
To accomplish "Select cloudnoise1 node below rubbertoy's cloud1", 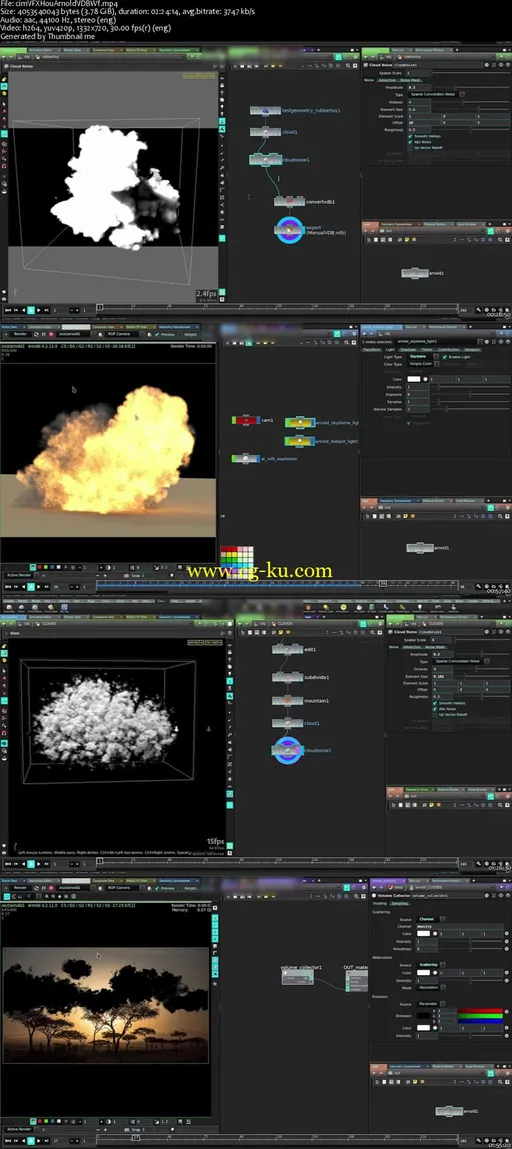I will click(x=264, y=159).
